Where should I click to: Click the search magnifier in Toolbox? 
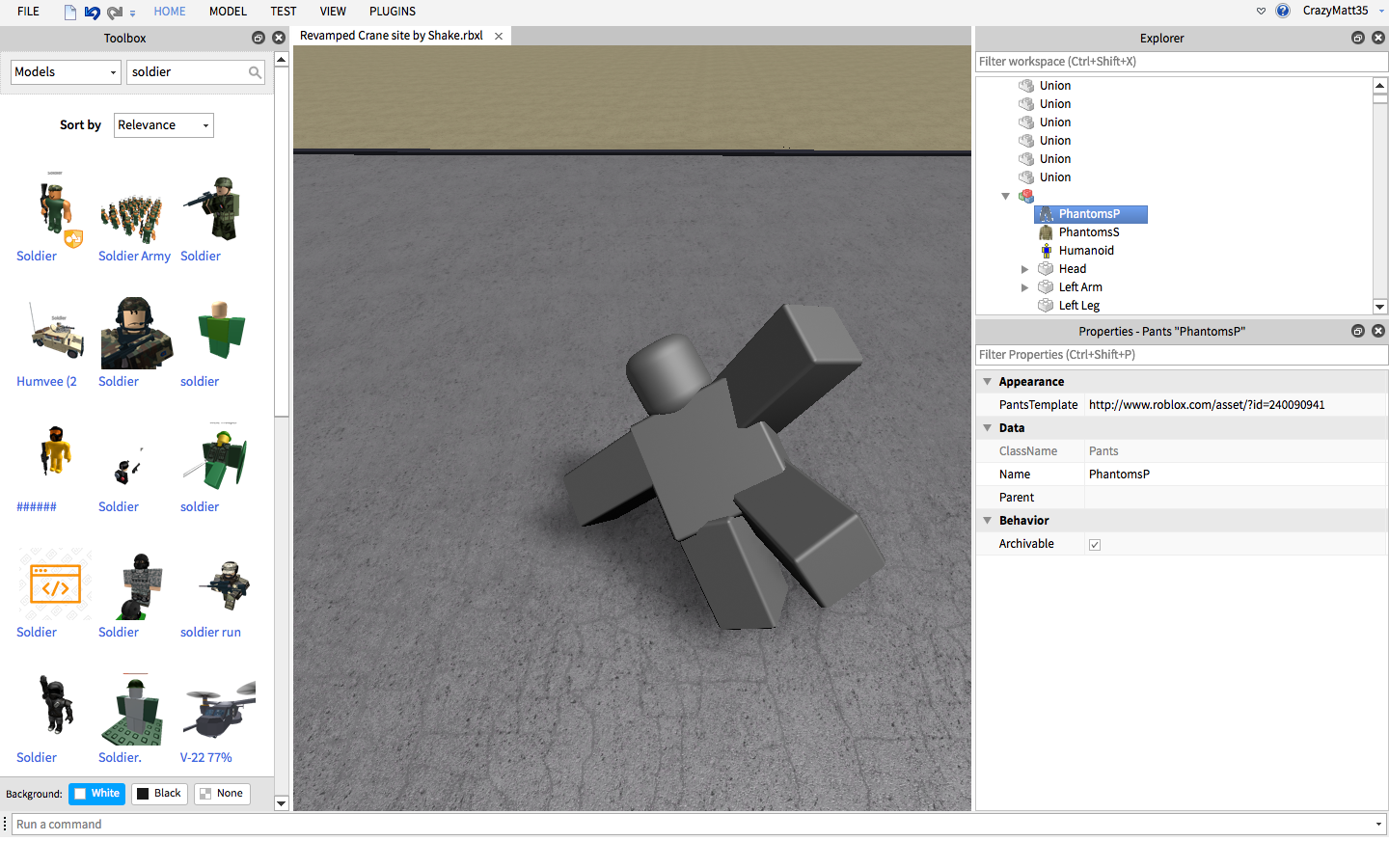click(255, 72)
